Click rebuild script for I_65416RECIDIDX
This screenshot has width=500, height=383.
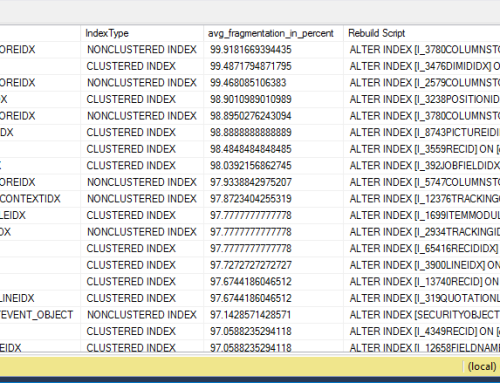422,249
